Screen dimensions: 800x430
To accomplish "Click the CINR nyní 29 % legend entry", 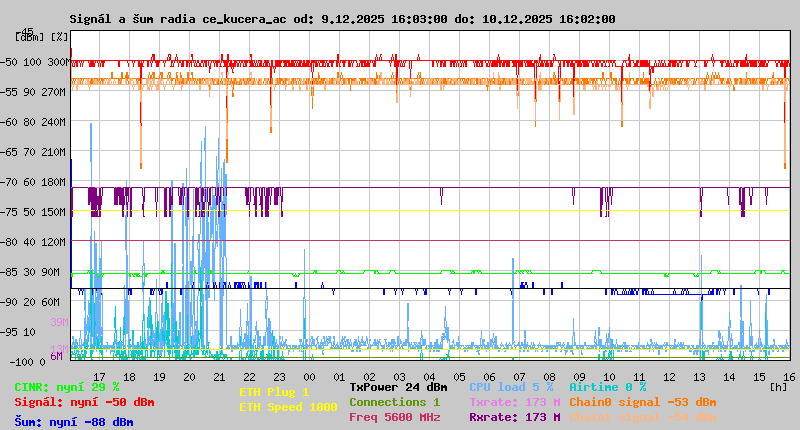I will tap(67, 387).
